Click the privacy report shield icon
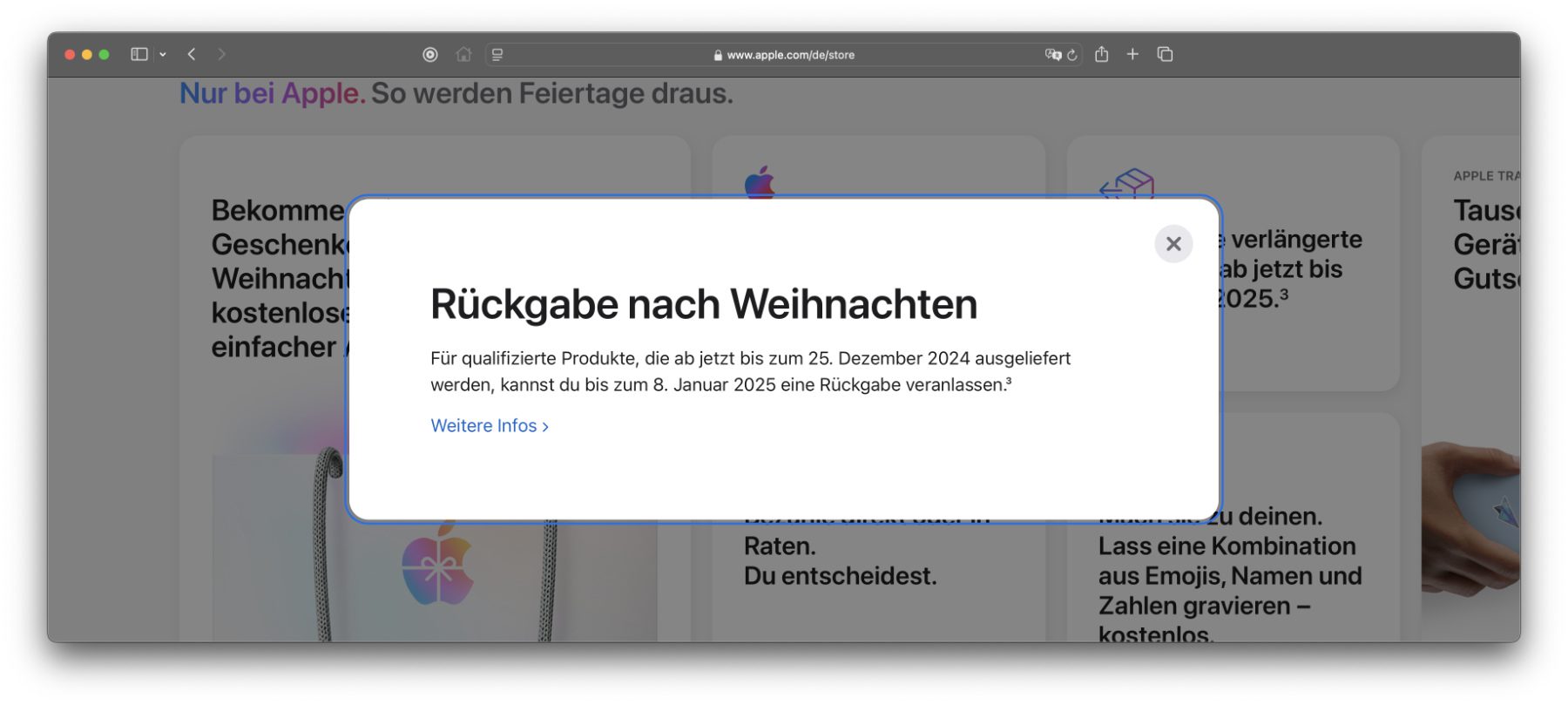 430,54
